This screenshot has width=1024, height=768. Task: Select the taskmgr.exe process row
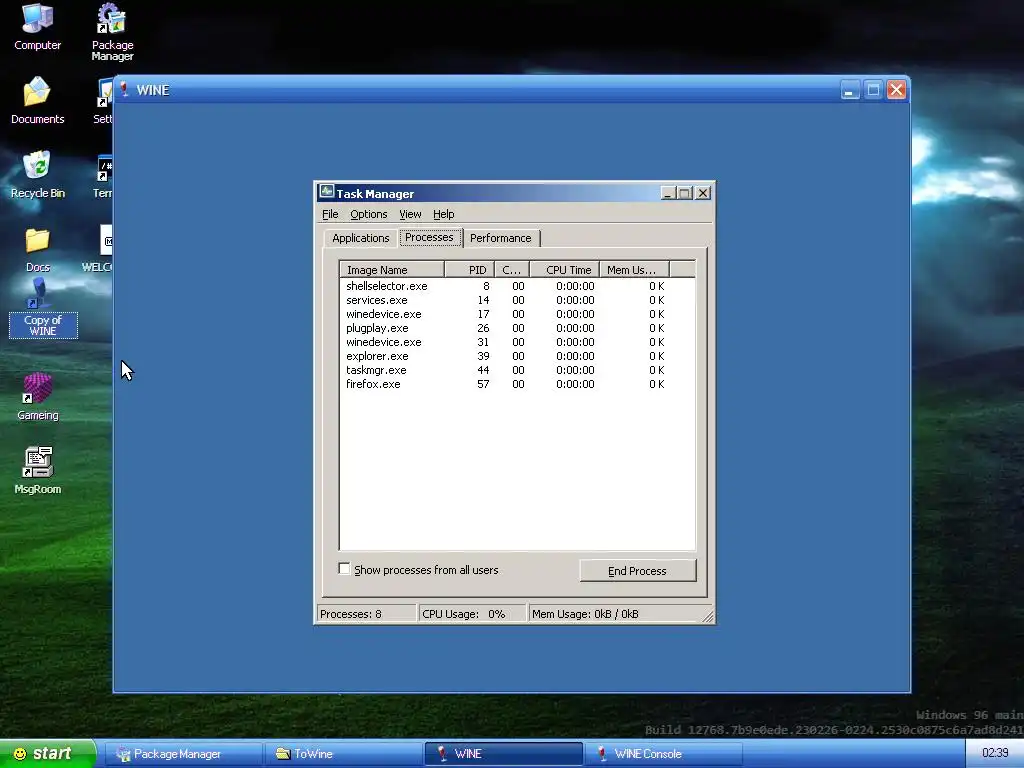pos(517,370)
